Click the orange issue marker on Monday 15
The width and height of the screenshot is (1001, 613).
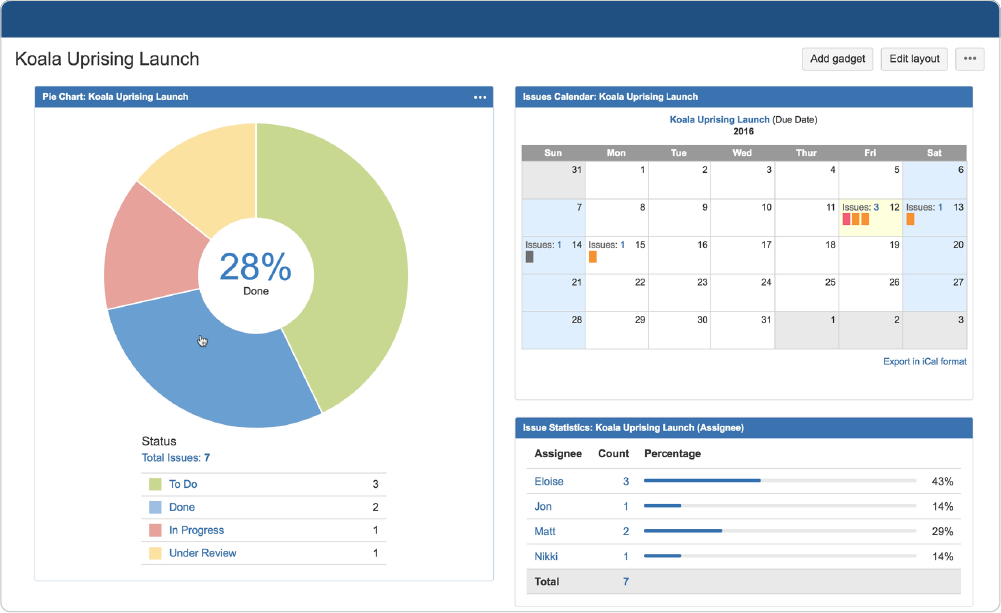[x=593, y=257]
